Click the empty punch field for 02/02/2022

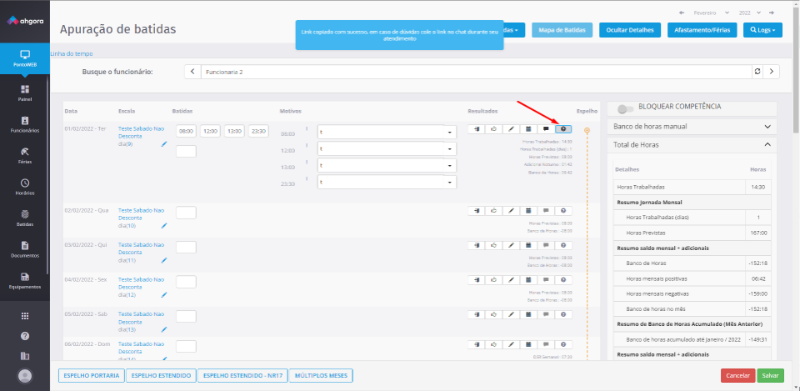(x=186, y=212)
